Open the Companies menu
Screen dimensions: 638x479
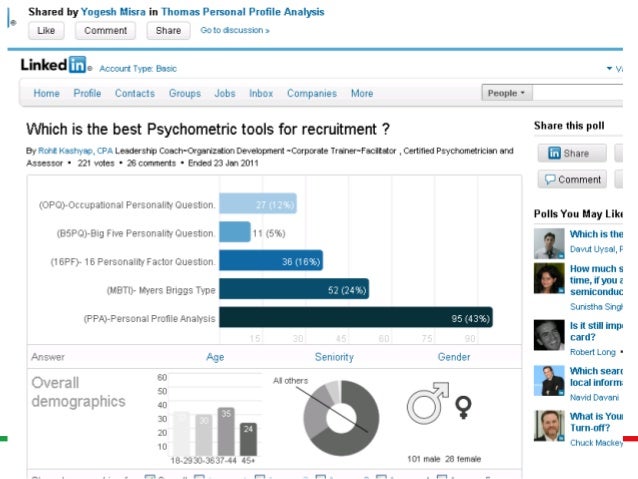click(312, 93)
